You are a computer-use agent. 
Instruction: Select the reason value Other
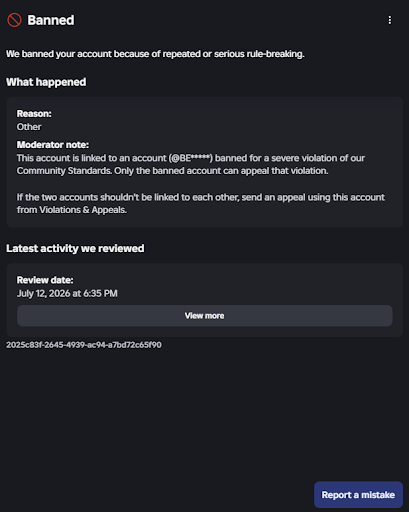29,127
